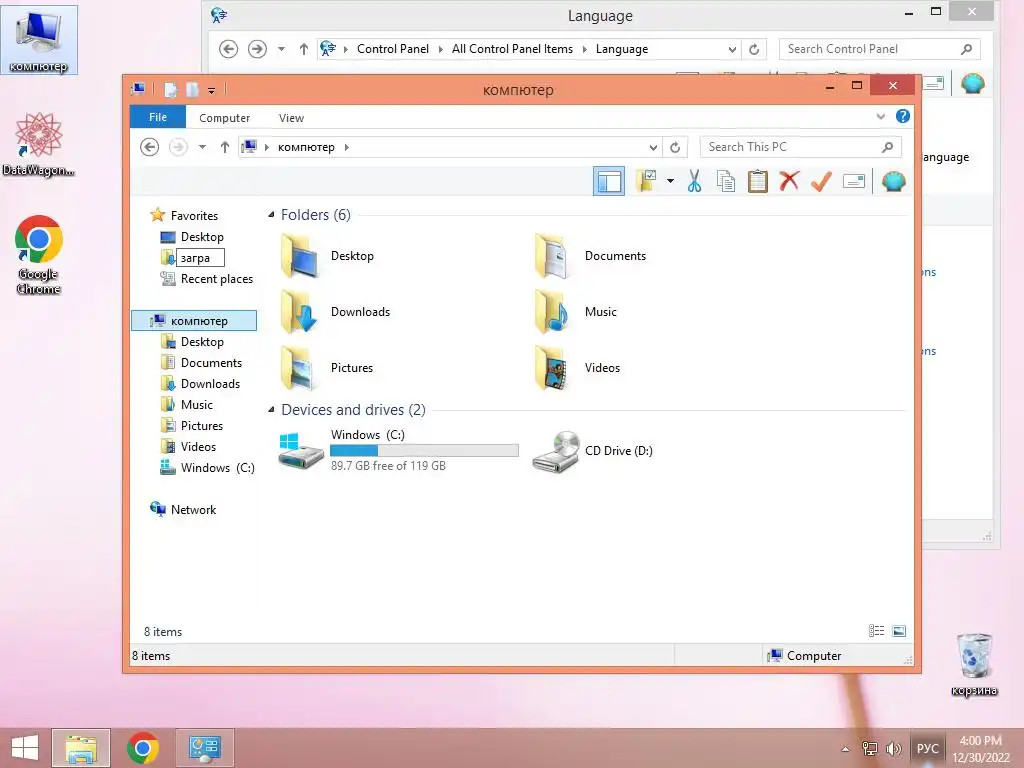Click Control Panel in Language window breadcrumb
Screen dimensions: 1024x768
tap(392, 49)
